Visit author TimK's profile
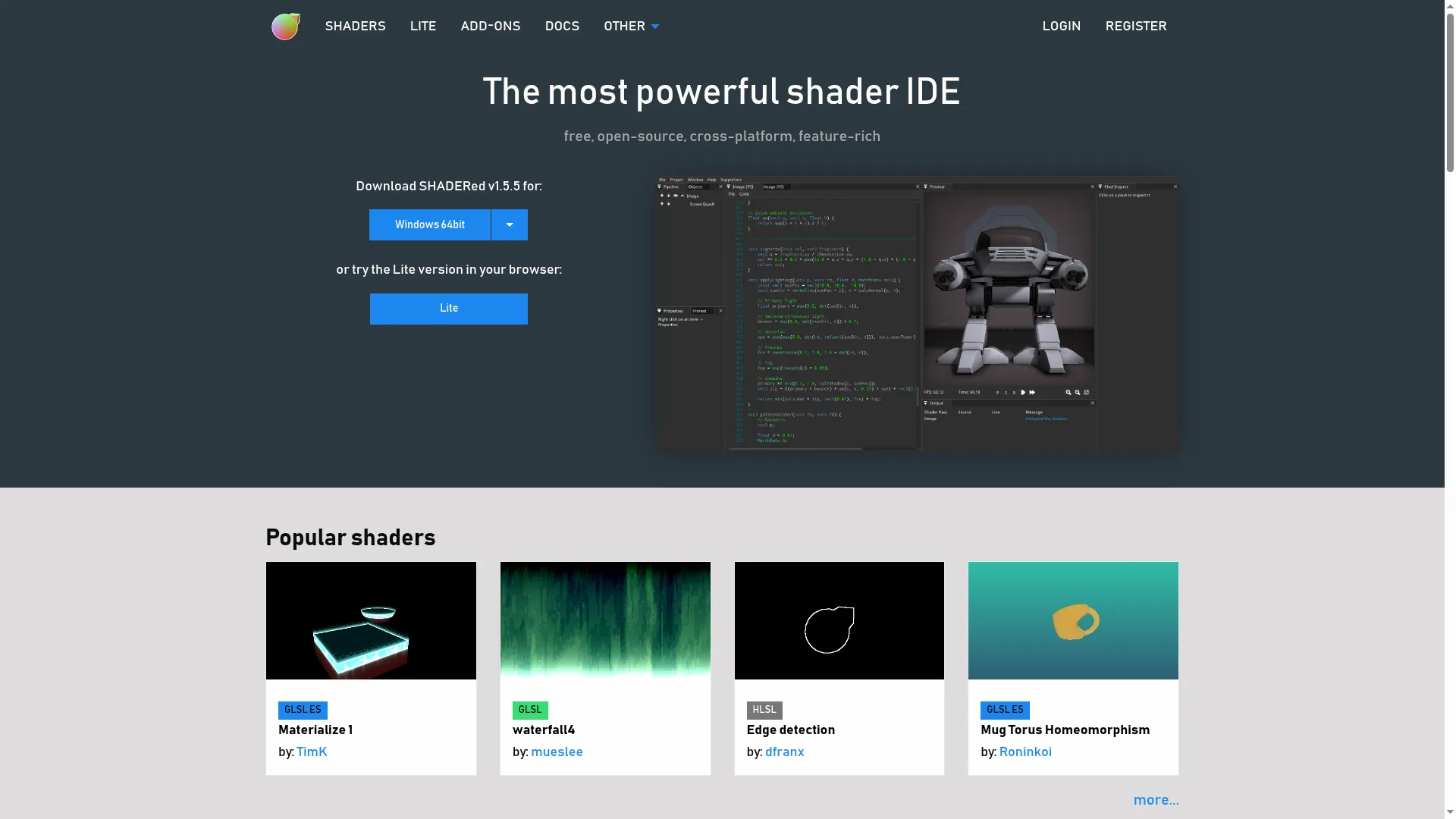 tap(312, 752)
